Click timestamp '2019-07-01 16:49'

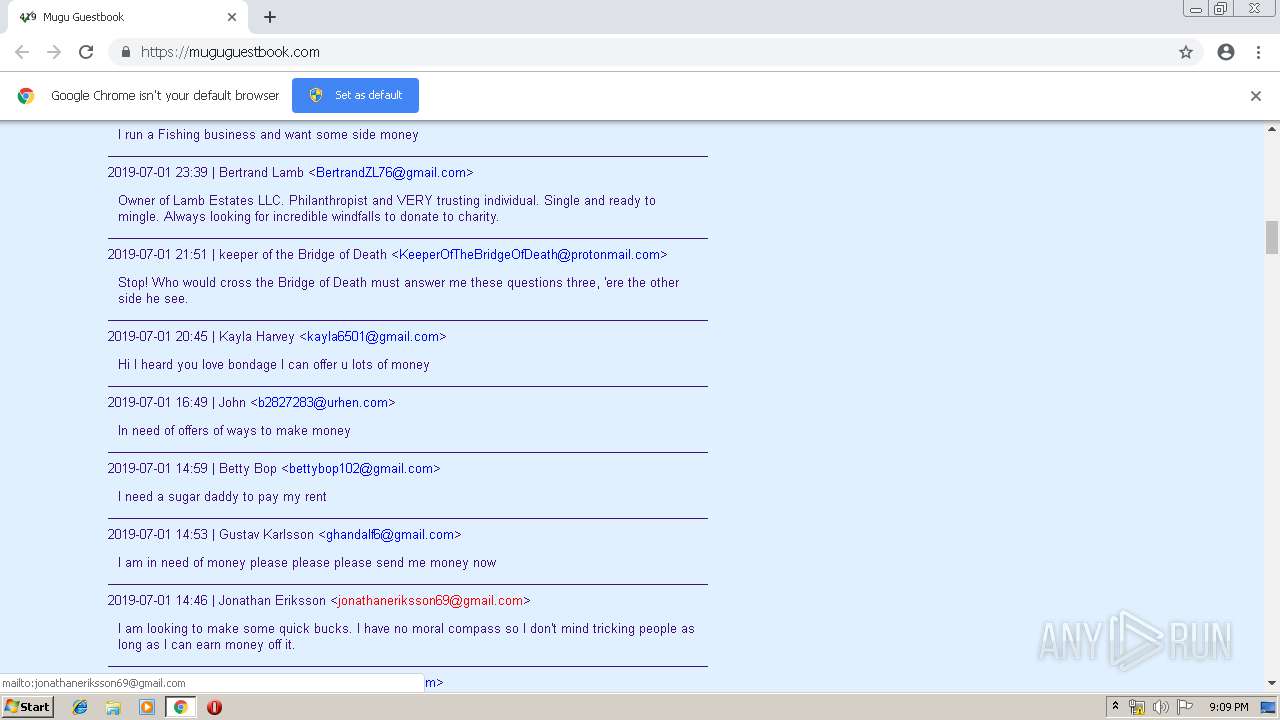(x=158, y=402)
